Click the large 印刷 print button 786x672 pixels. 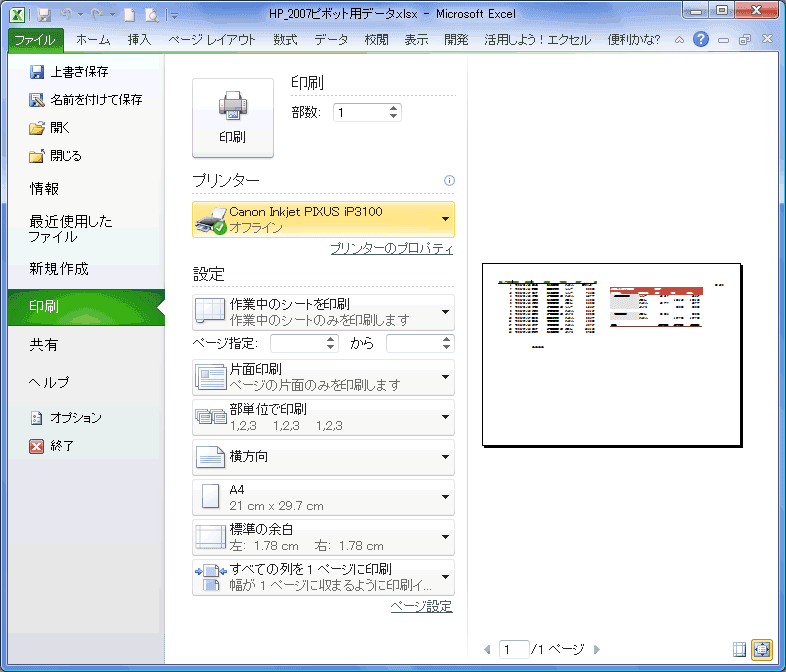click(x=233, y=118)
